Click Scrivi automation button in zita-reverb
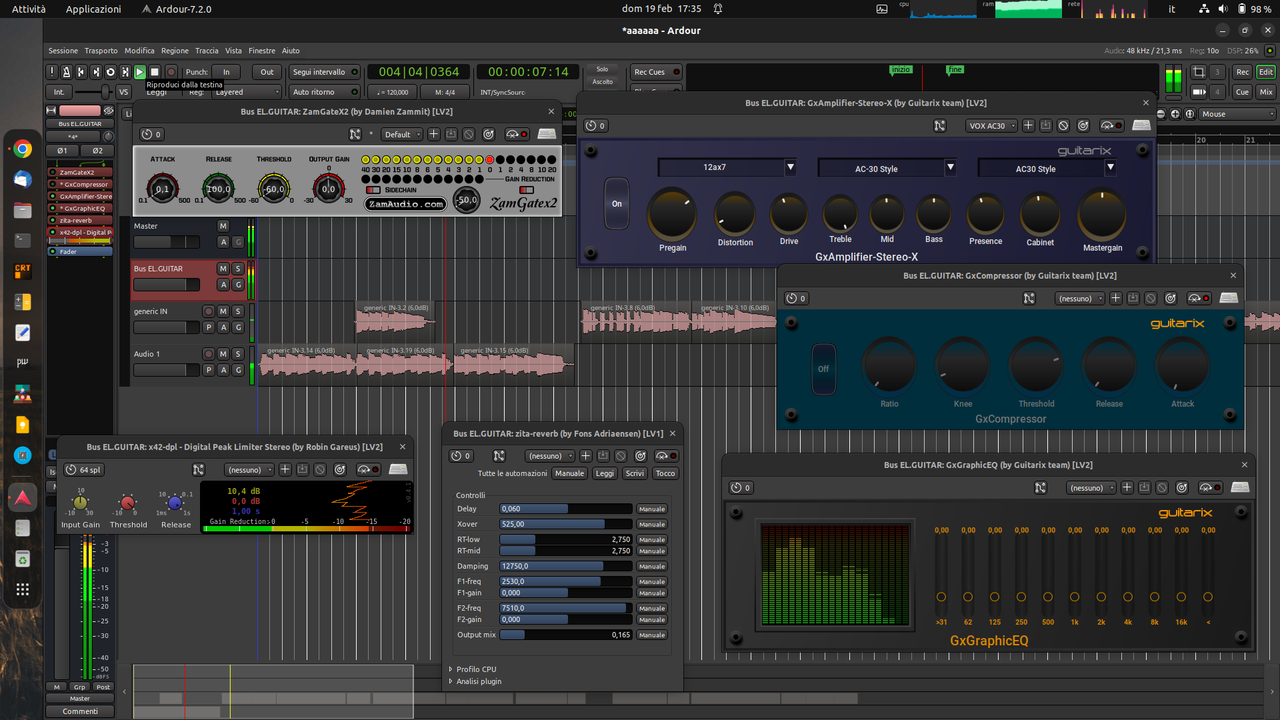The image size is (1280, 720). pos(635,473)
